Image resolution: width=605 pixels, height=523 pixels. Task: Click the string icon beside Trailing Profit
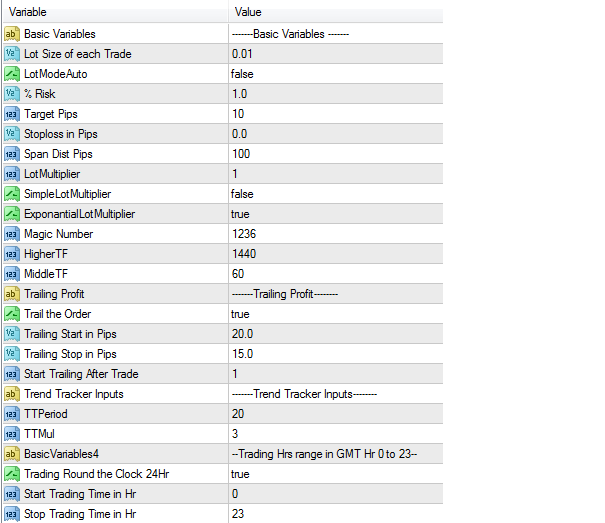[x=11, y=294]
